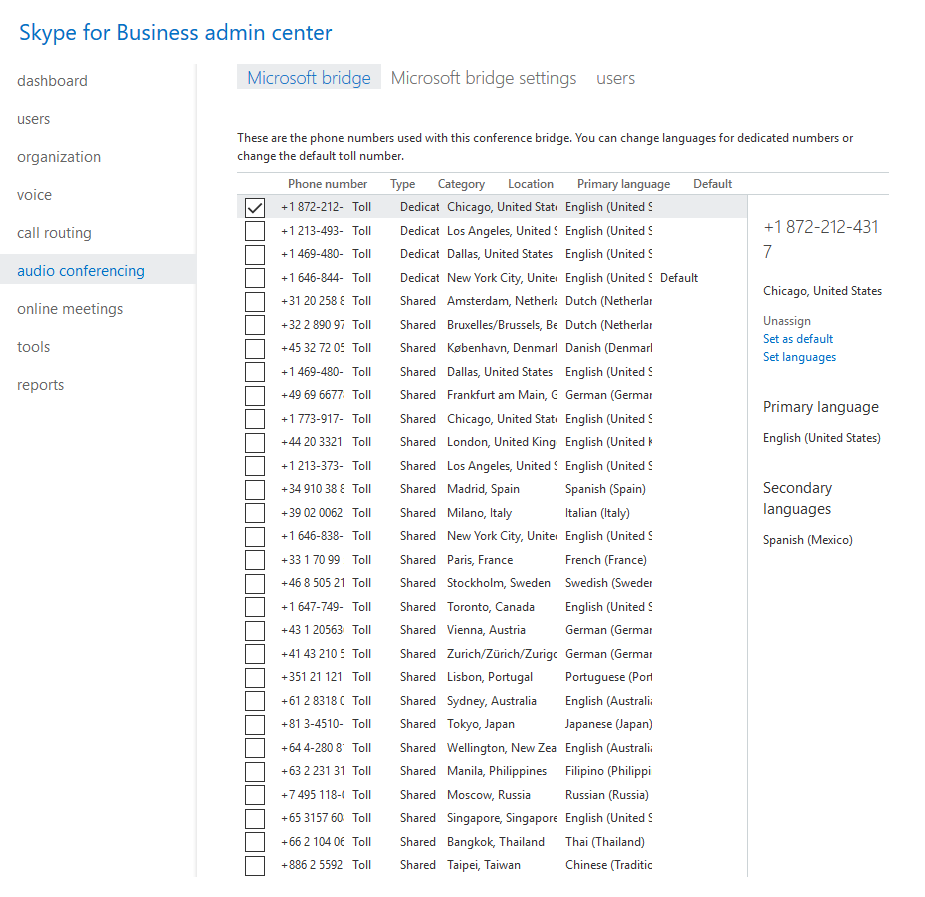Switch to the Microsoft bridge tab
The height and width of the screenshot is (897, 925).
click(x=309, y=78)
